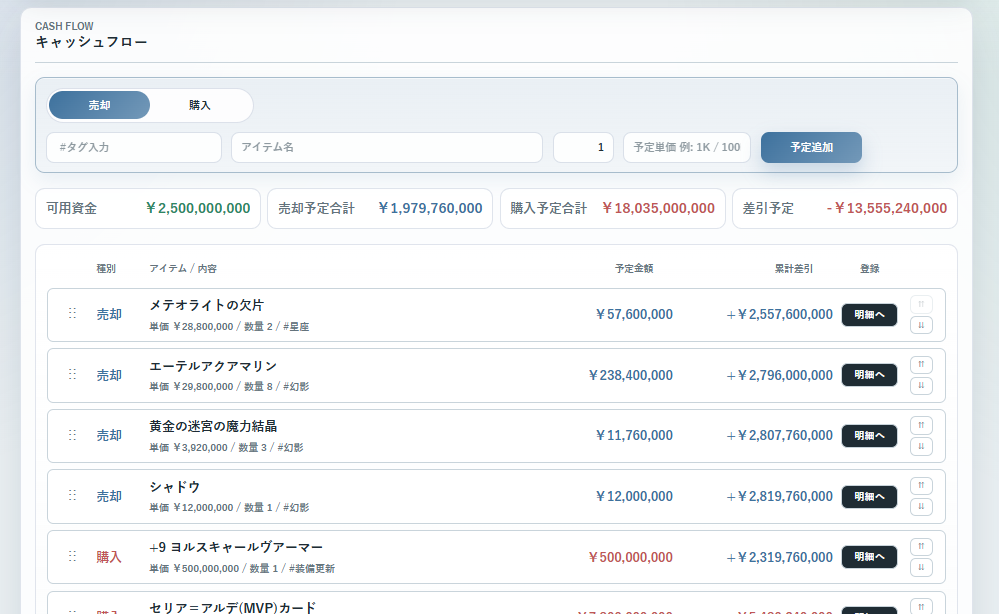Switch to 購入 mode
The width and height of the screenshot is (999, 614).
pos(200,105)
